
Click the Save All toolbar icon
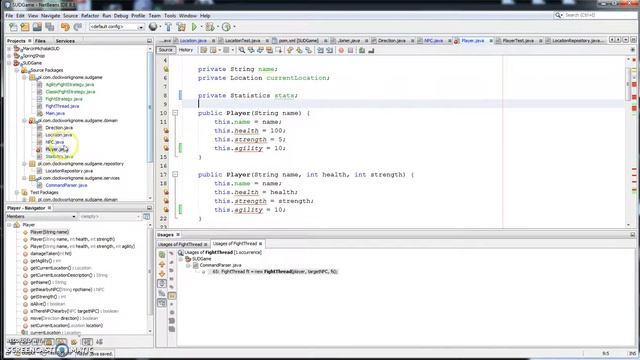coord(50,27)
